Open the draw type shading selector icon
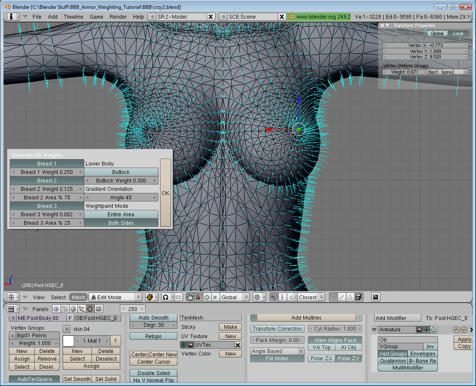 click(x=150, y=297)
